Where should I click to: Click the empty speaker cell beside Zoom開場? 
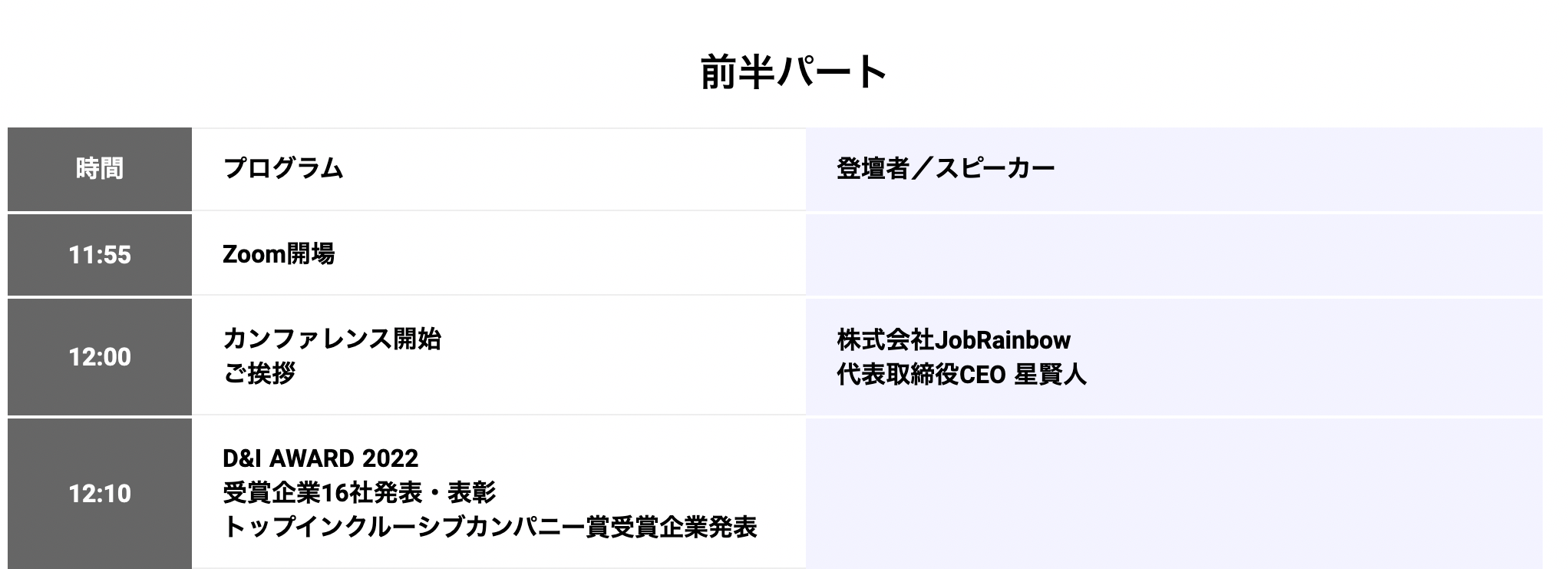pos(1173,254)
